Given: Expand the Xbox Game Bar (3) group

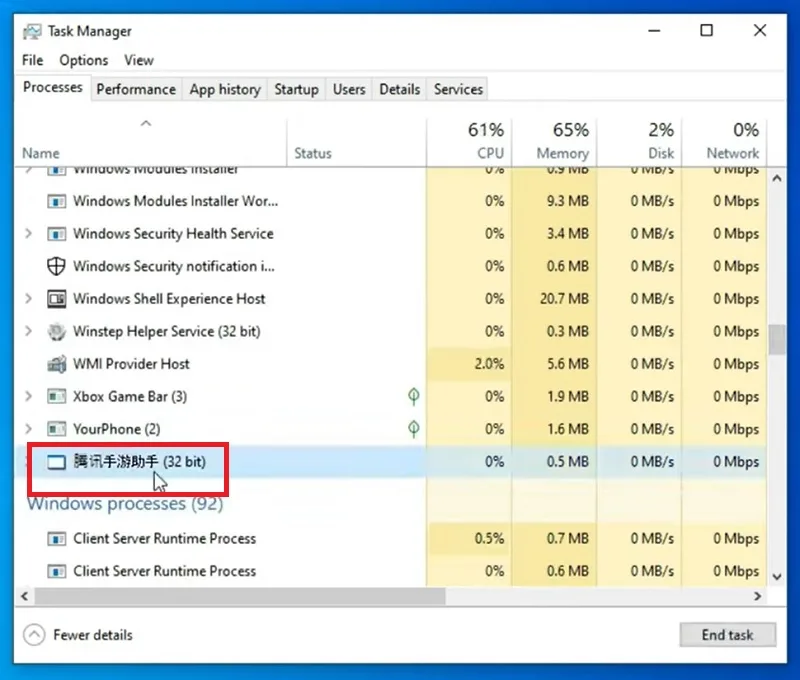Looking at the screenshot, I should point(29,396).
